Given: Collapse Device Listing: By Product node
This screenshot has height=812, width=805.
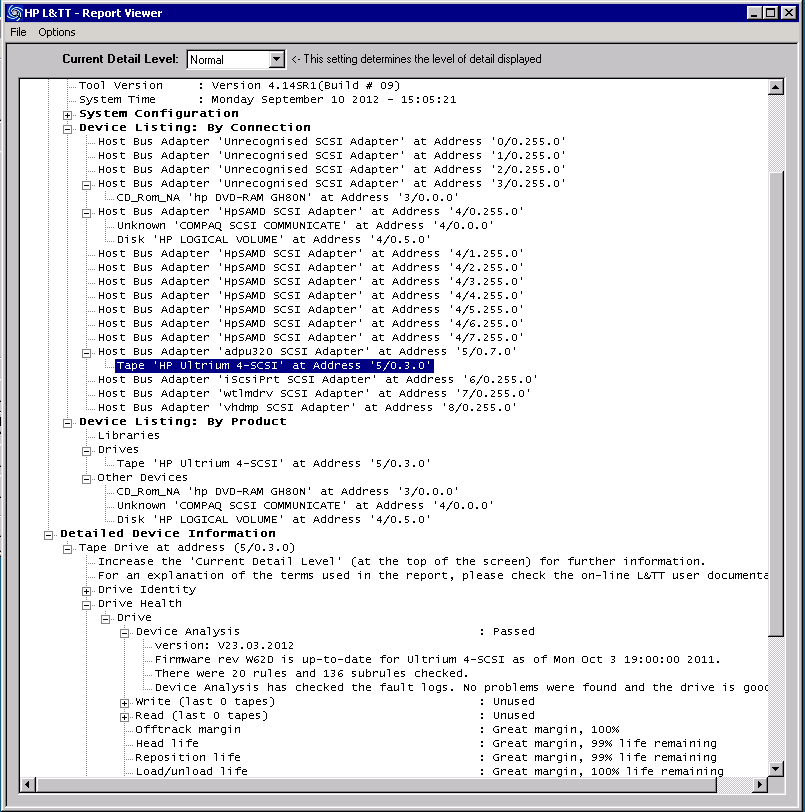Looking at the screenshot, I should click(67, 423).
